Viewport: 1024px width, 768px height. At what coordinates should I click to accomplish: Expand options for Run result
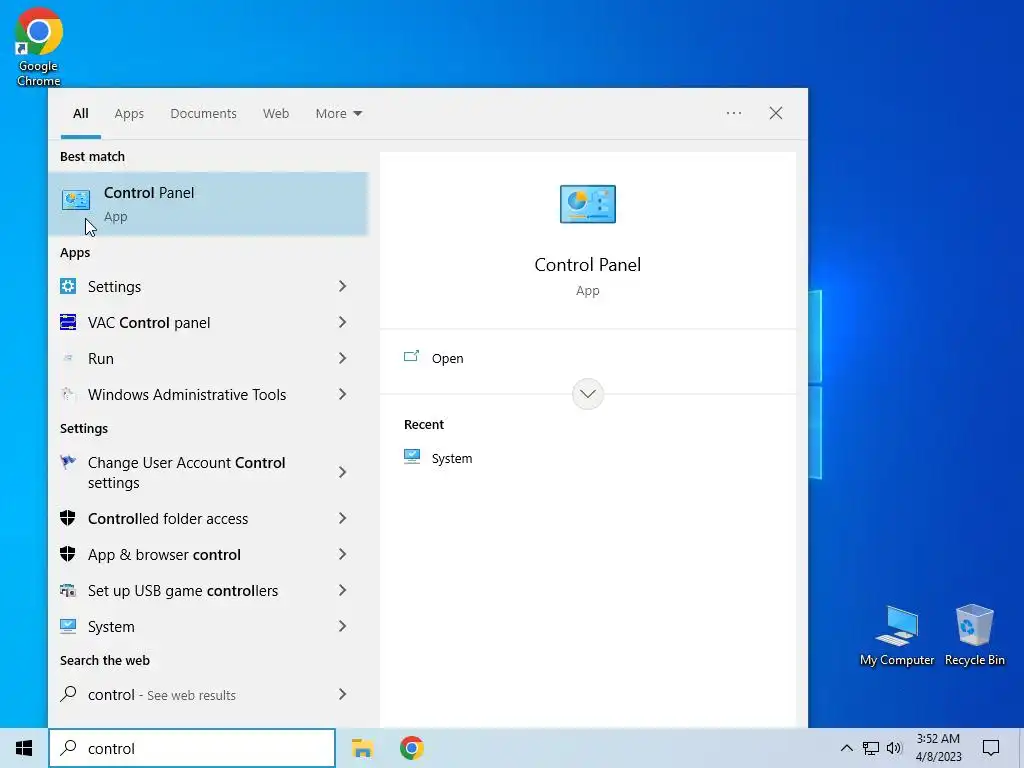point(342,358)
